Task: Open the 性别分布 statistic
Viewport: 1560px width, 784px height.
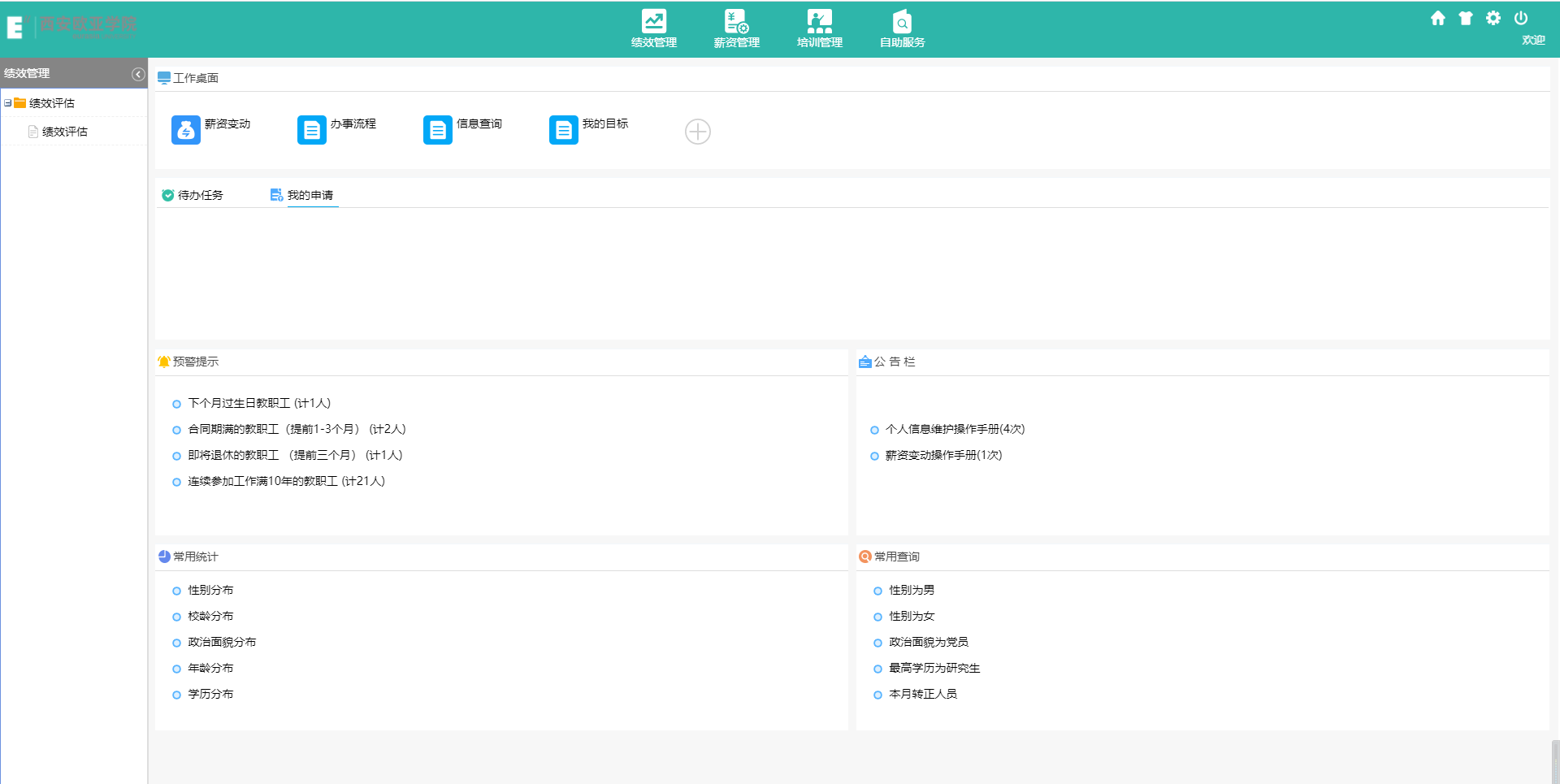Action: 210,590
